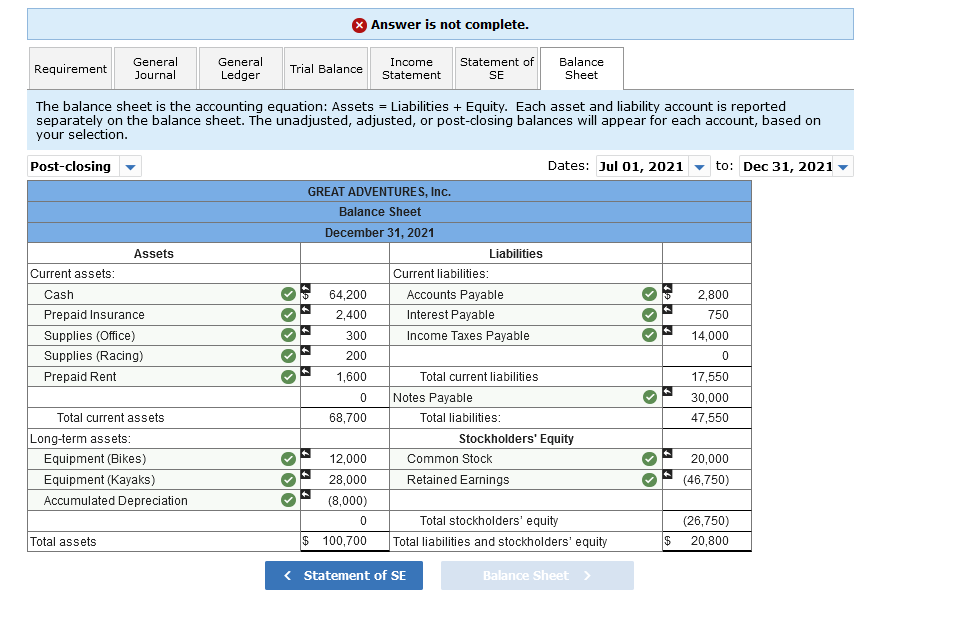The image size is (971, 617).
Task: Click the Cash amount 64,200
Action: point(347,294)
